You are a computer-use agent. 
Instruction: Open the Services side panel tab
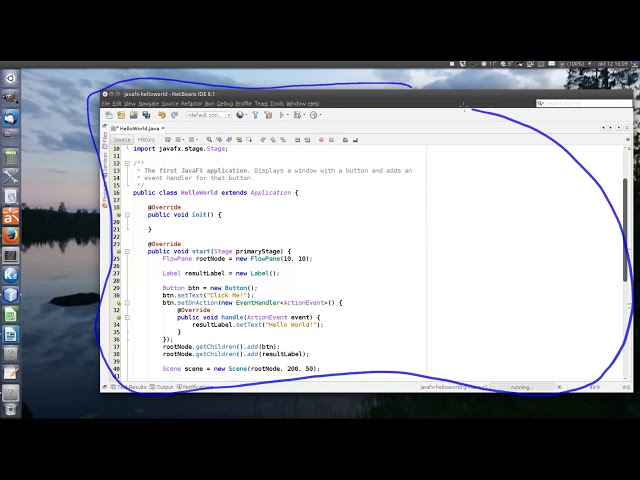(105, 164)
